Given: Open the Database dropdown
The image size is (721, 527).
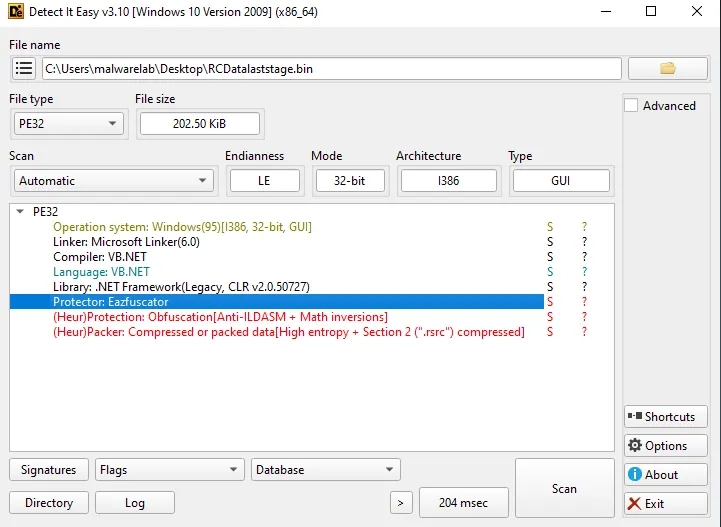Looking at the screenshot, I should (x=325, y=470).
